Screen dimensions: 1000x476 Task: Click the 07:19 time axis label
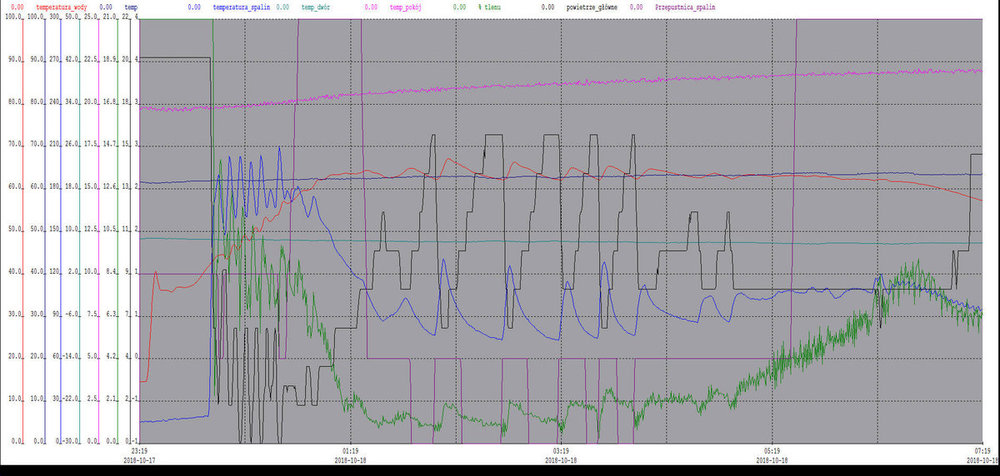pos(981,451)
